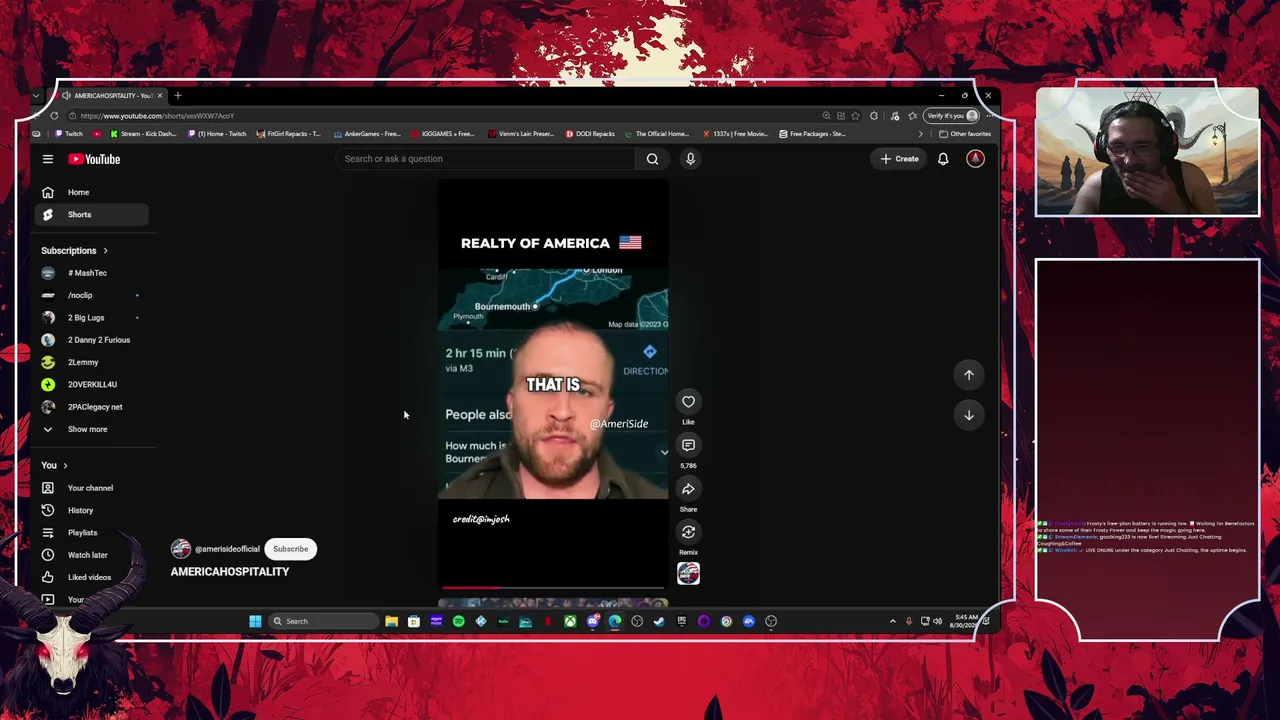Screen dimensions: 1280x720
Task: Open Discord from the taskbar
Action: [x=593, y=621]
